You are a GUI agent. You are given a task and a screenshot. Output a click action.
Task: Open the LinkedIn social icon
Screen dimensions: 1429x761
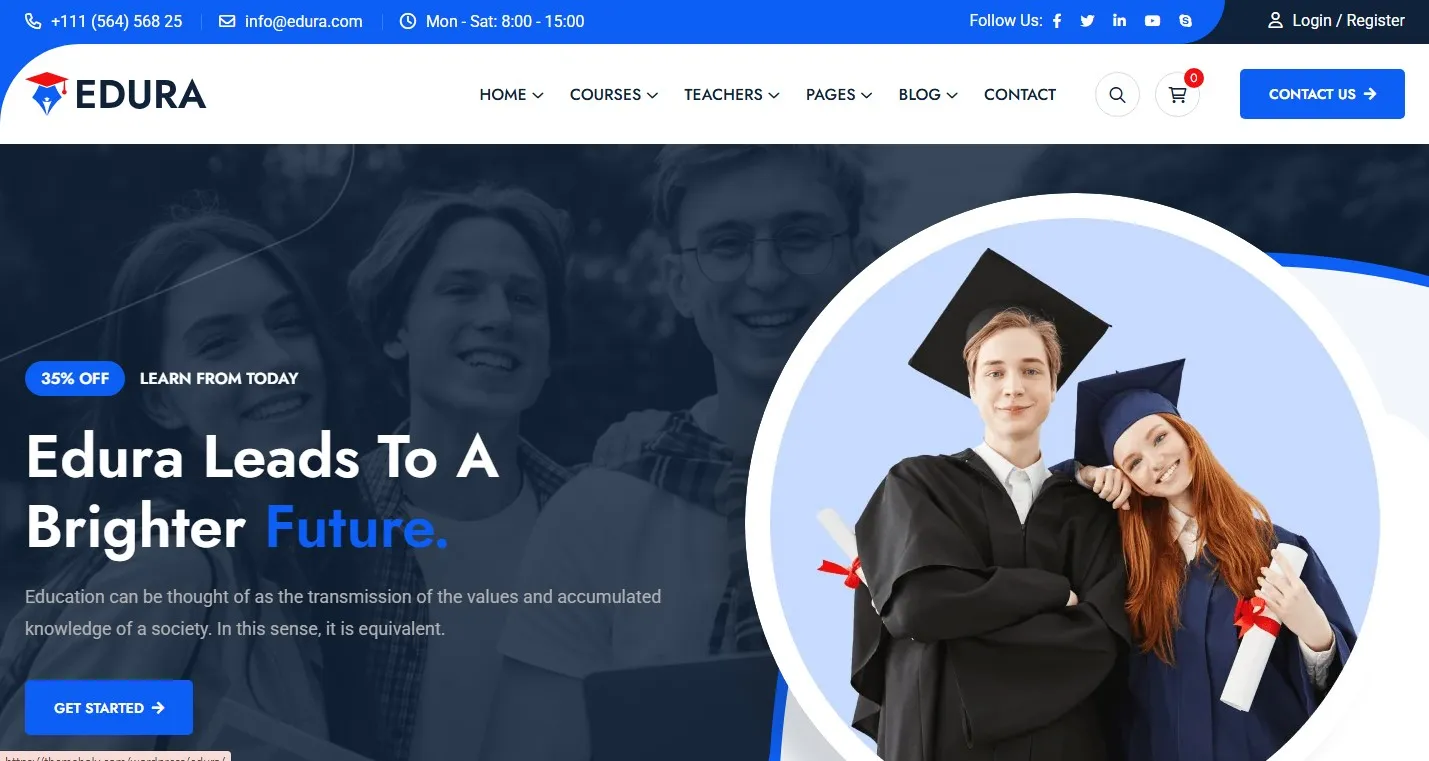1119,21
